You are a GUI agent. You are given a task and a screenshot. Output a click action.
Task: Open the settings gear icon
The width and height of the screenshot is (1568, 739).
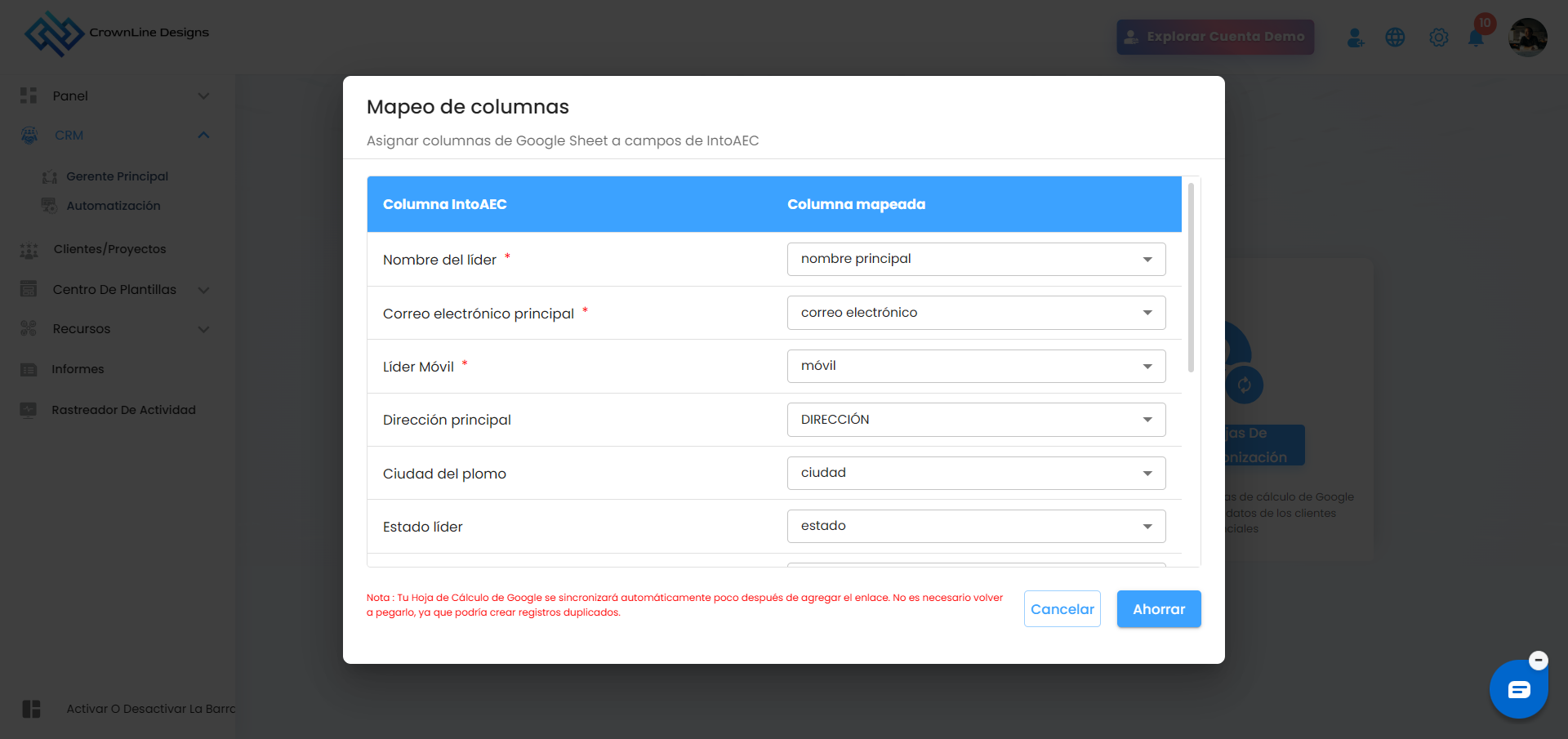[x=1438, y=38]
